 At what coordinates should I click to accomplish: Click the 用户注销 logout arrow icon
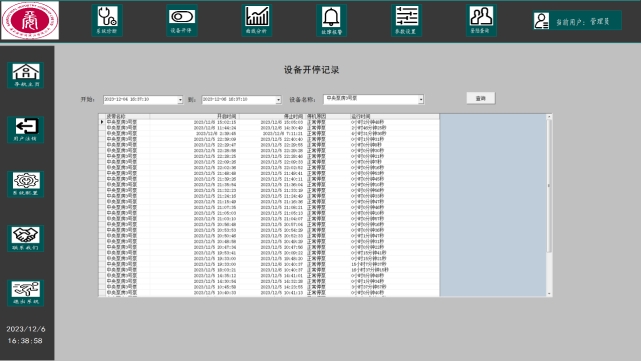coord(26,130)
